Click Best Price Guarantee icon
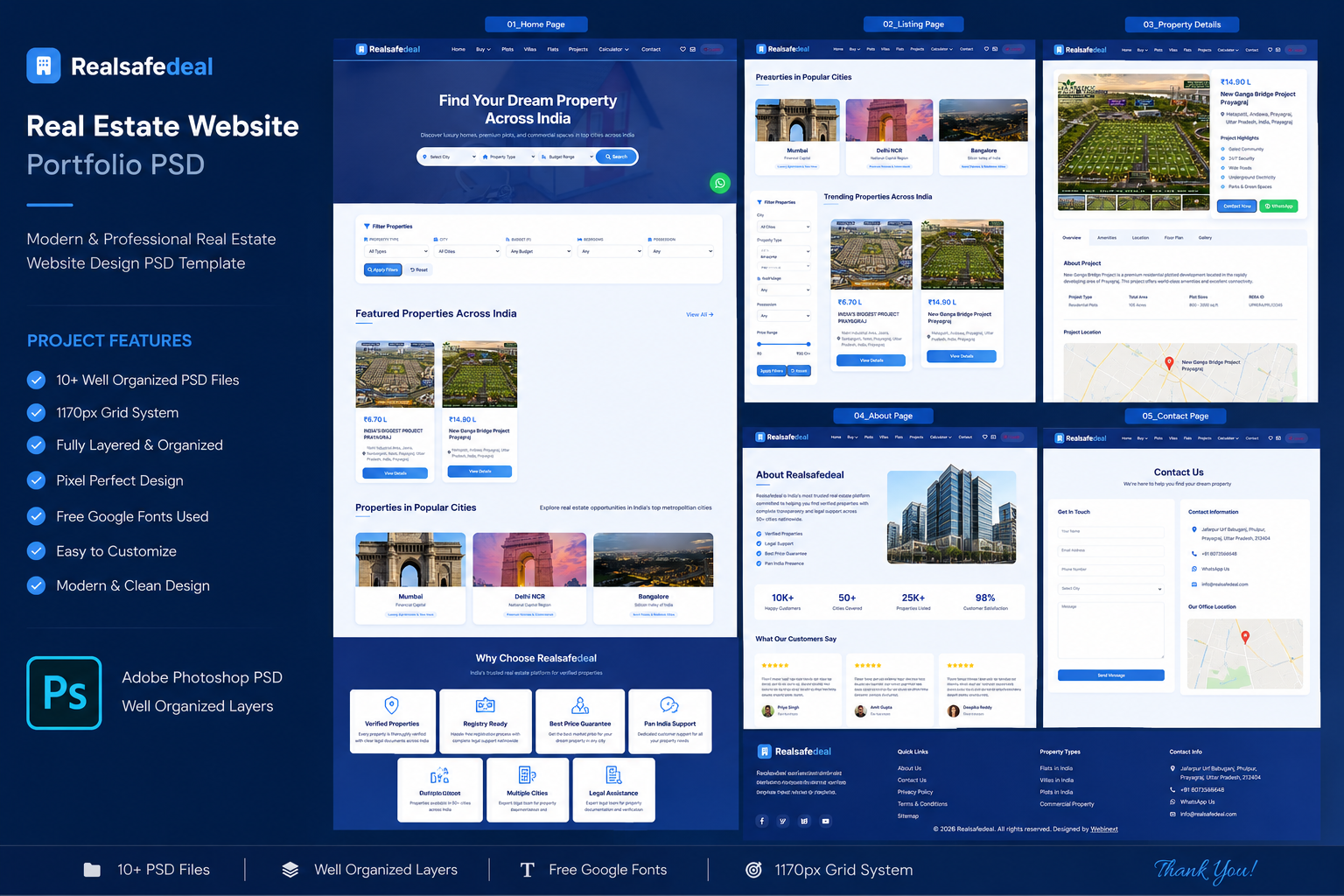Viewport: 1344px width, 896px height. pyautogui.click(x=580, y=705)
